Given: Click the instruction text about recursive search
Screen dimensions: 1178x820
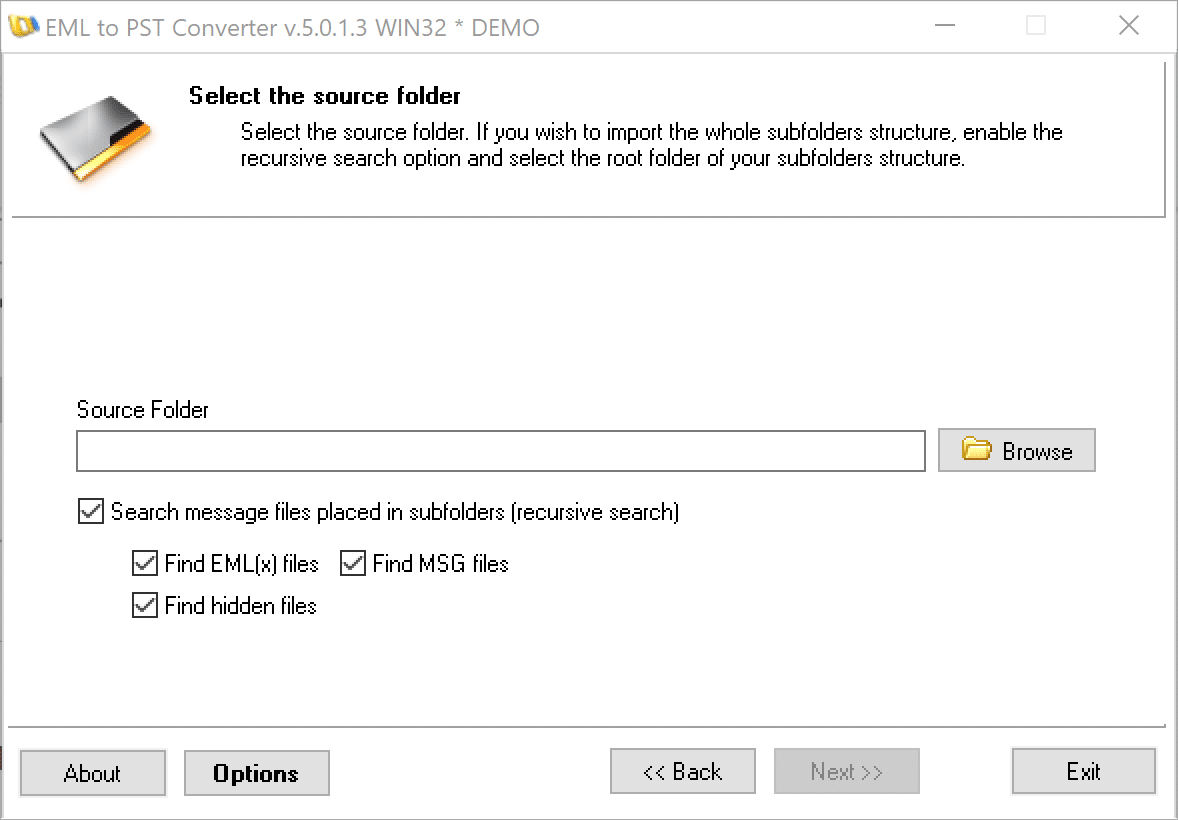Looking at the screenshot, I should 651,145.
